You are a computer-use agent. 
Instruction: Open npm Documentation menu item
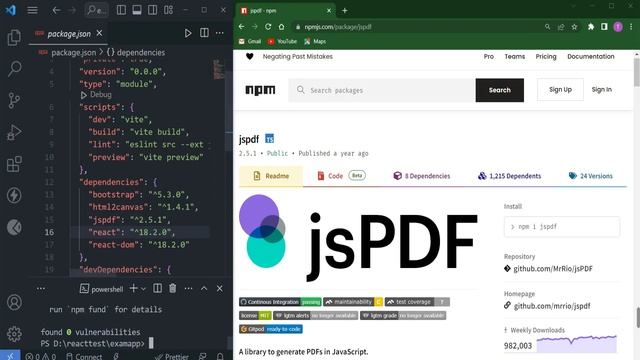coord(591,57)
